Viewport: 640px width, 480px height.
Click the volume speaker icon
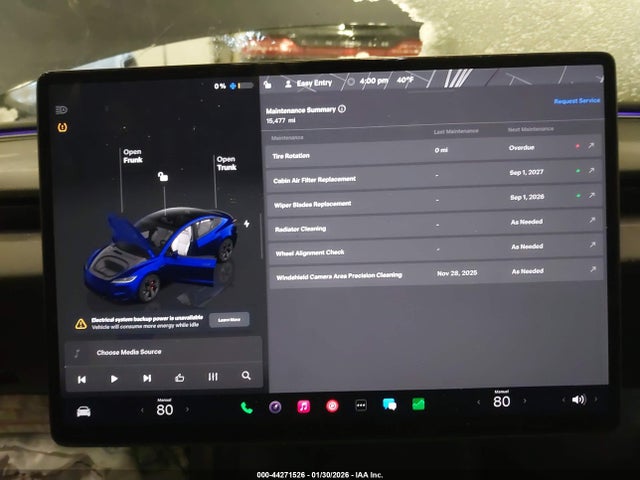[x=578, y=400]
